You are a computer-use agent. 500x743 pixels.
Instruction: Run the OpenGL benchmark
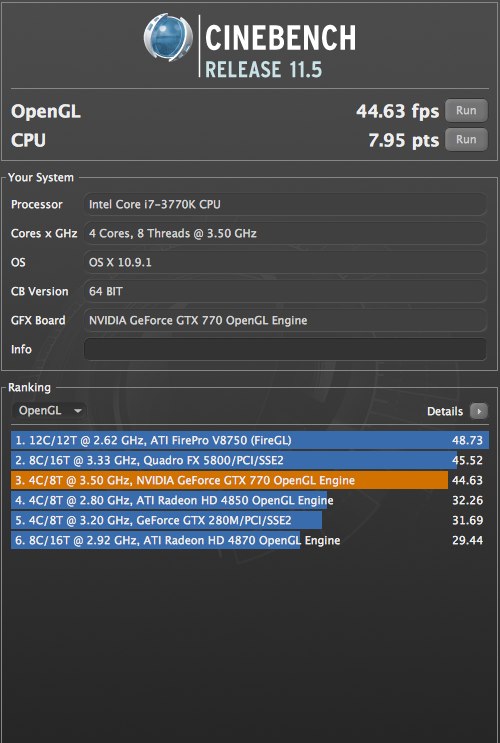point(466,111)
